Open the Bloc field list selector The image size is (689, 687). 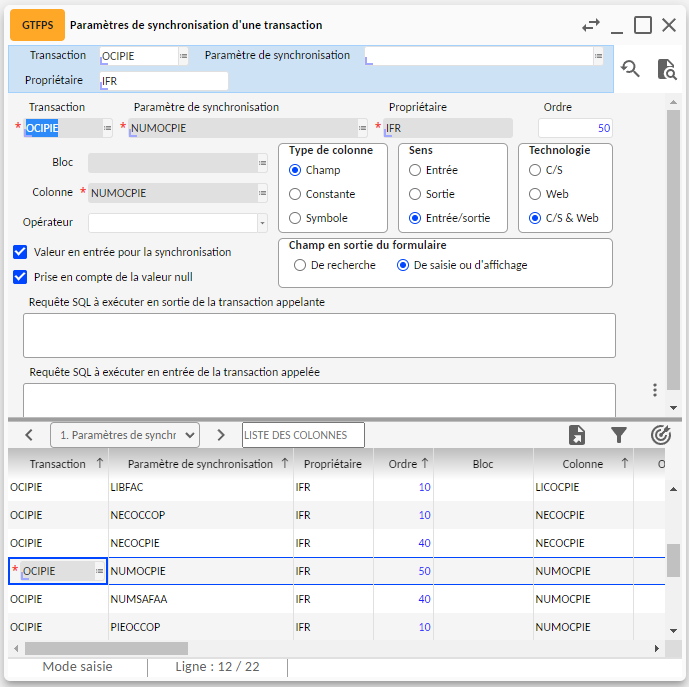[x=262, y=162]
